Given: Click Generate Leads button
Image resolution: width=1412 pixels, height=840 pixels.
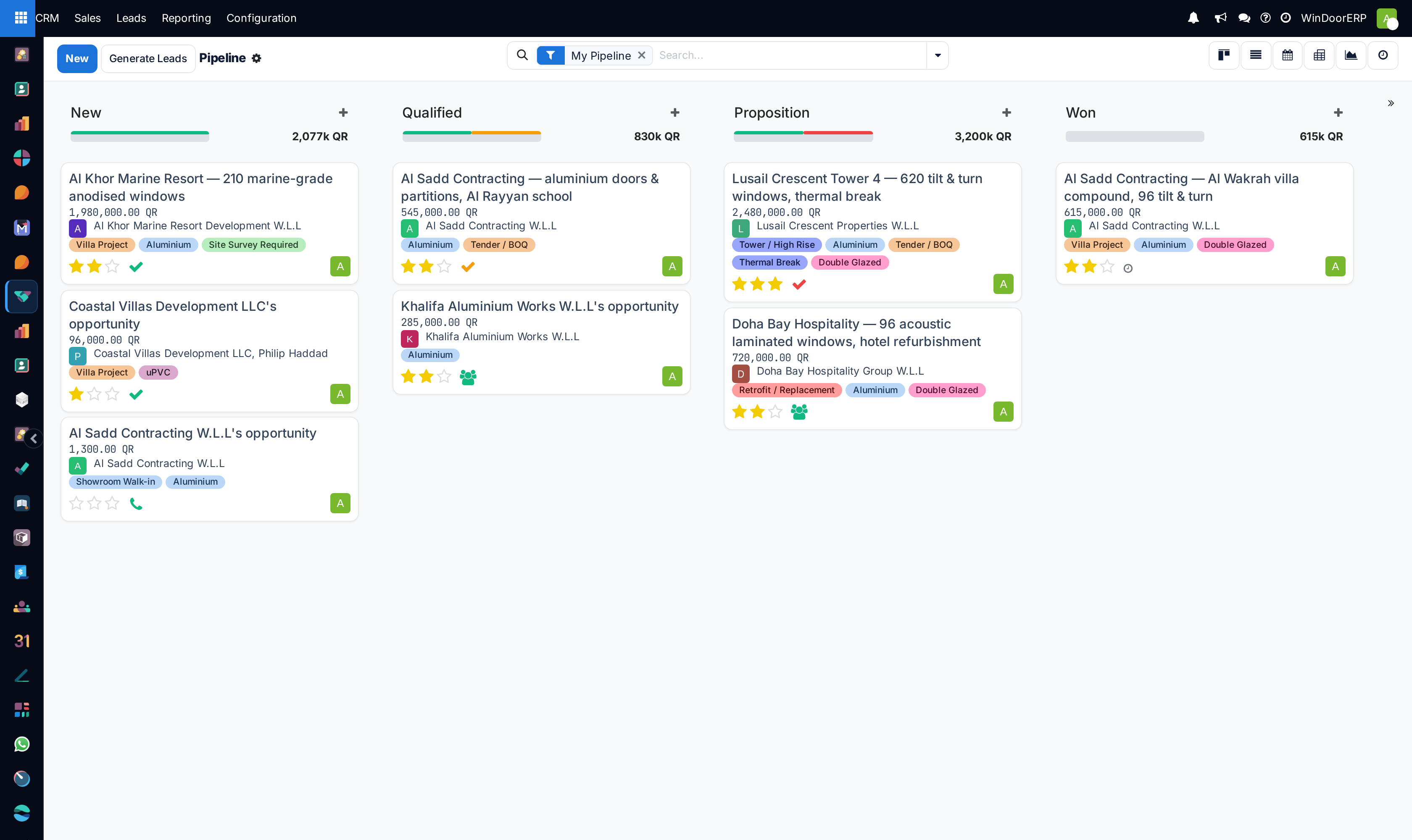Looking at the screenshot, I should 148,58.
